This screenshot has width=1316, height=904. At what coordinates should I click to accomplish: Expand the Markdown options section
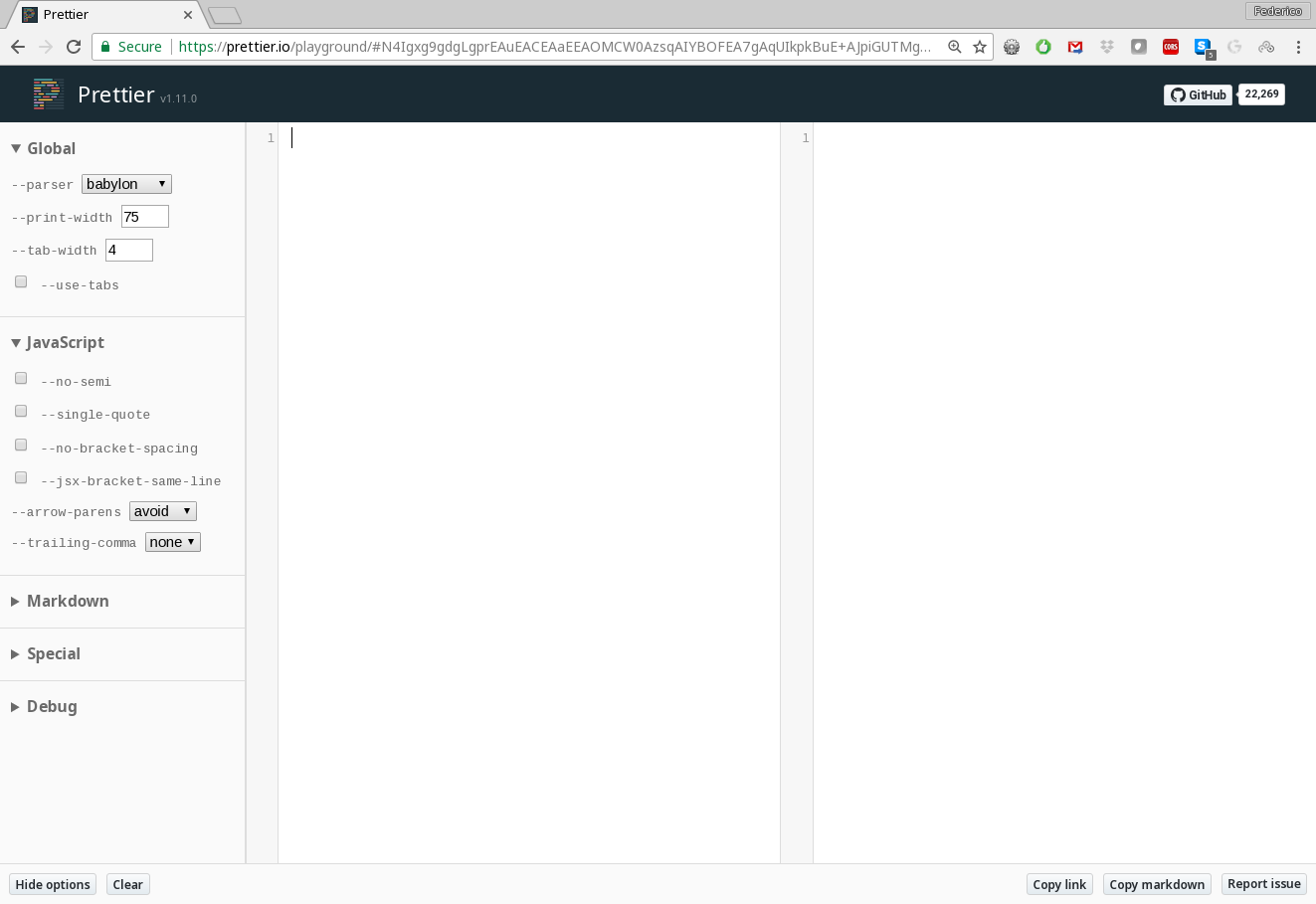click(60, 601)
